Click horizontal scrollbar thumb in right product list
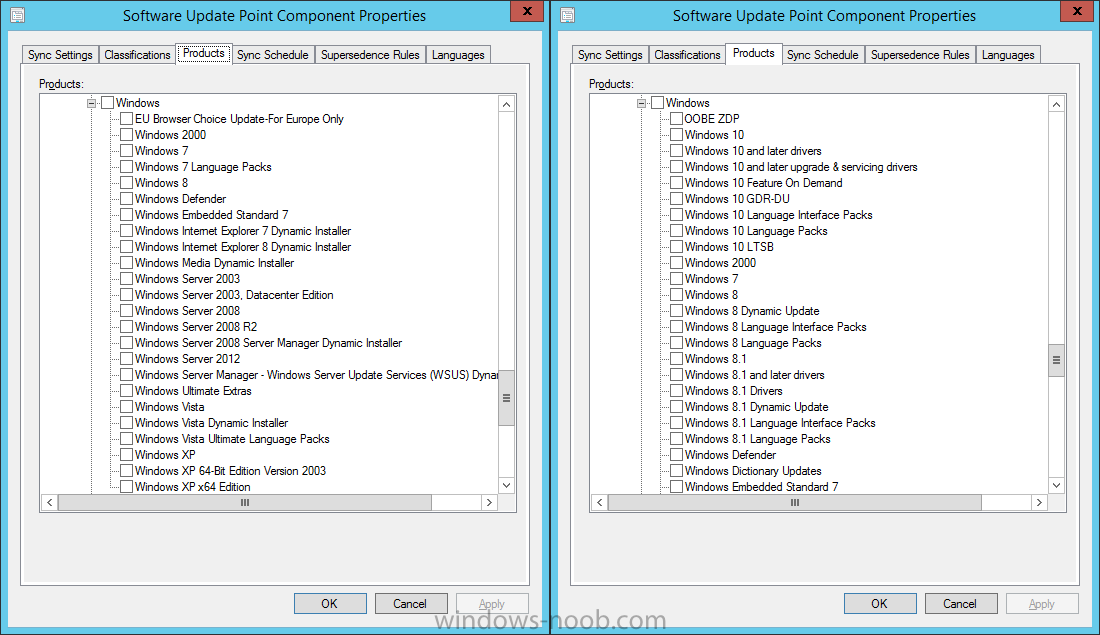This screenshot has height=635, width=1100. coord(795,502)
